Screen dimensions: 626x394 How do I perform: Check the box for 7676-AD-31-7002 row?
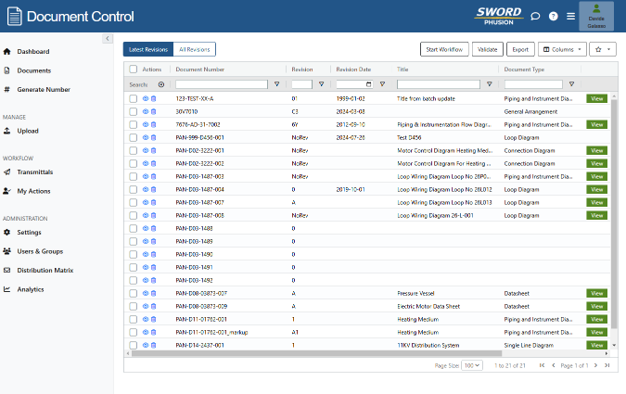[x=133, y=125]
